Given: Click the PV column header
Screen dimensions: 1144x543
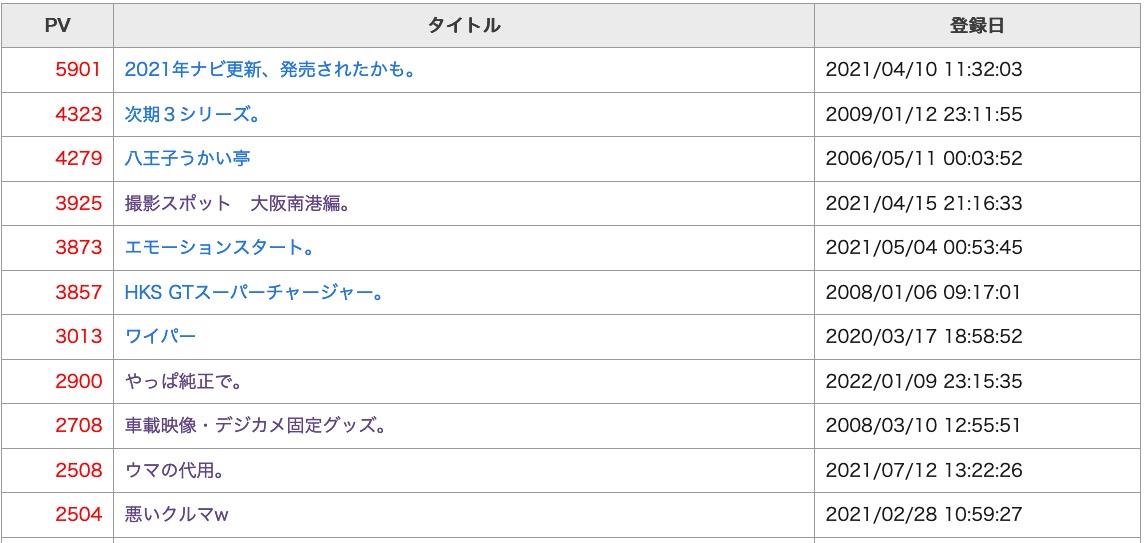Looking at the screenshot, I should (58, 26).
